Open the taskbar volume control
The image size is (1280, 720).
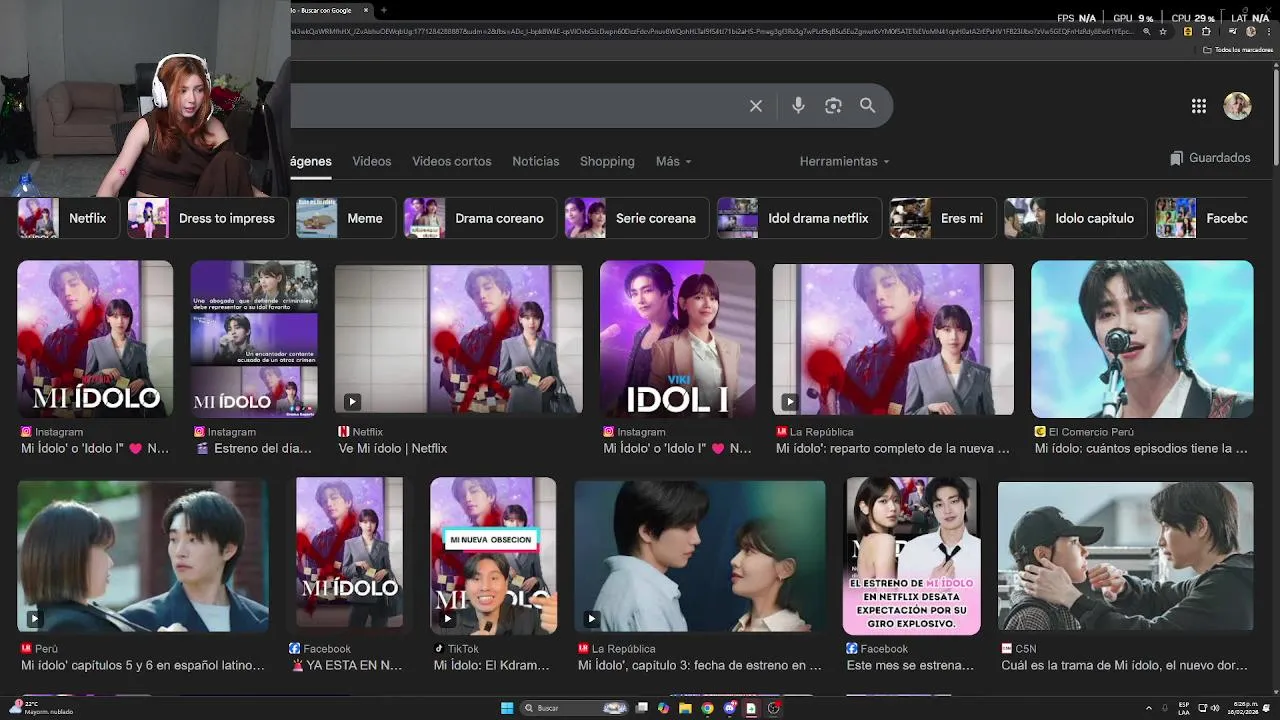(x=1214, y=708)
